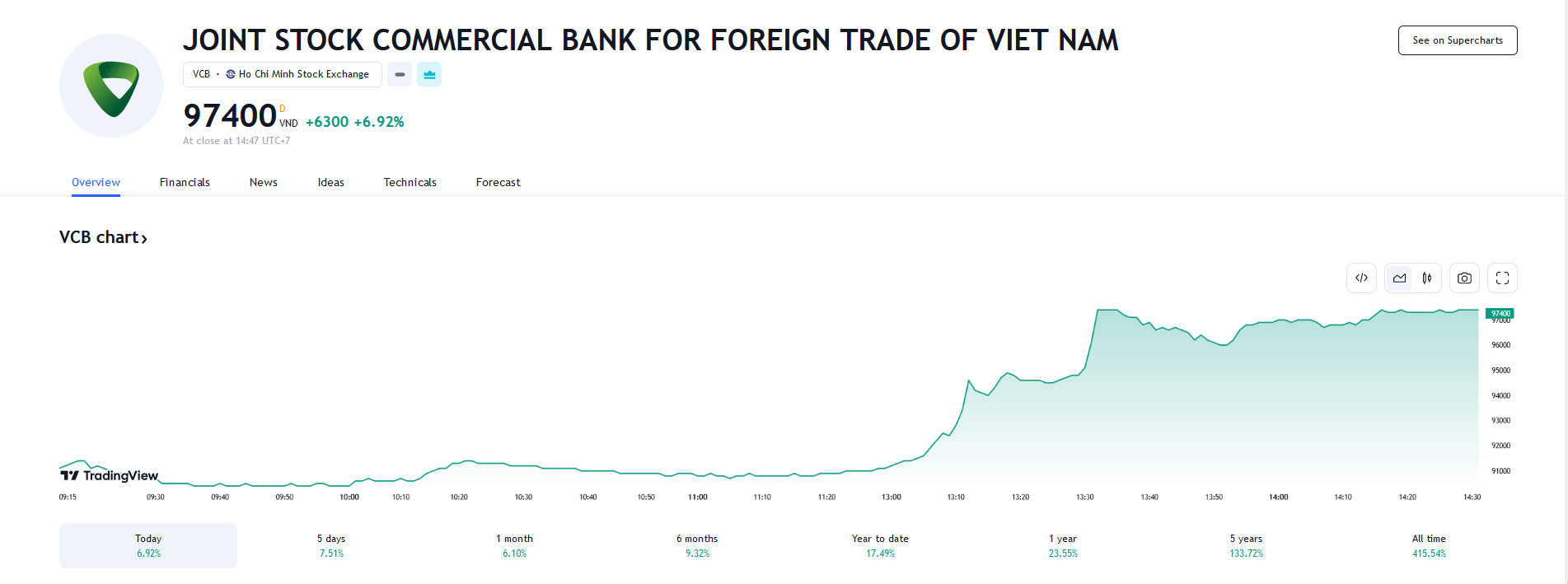Open the embed code icon for the chart
This screenshot has height=584, width=1568.
pyautogui.click(x=1360, y=278)
